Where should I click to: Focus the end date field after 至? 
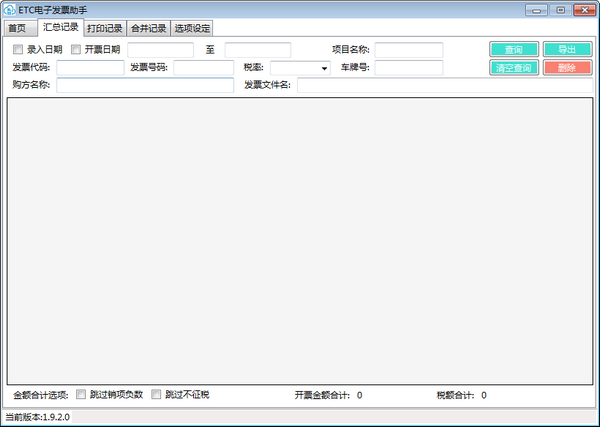tap(258, 50)
